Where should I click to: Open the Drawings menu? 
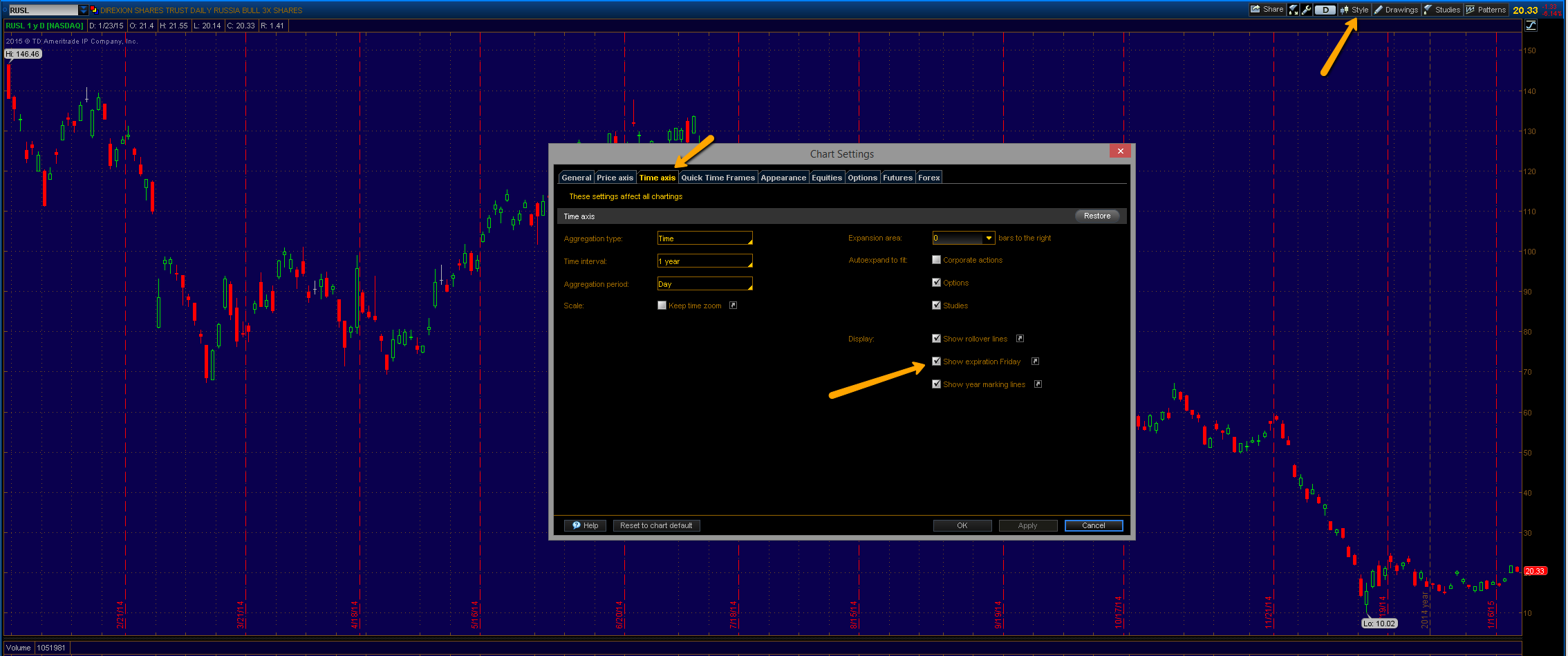pyautogui.click(x=1396, y=10)
